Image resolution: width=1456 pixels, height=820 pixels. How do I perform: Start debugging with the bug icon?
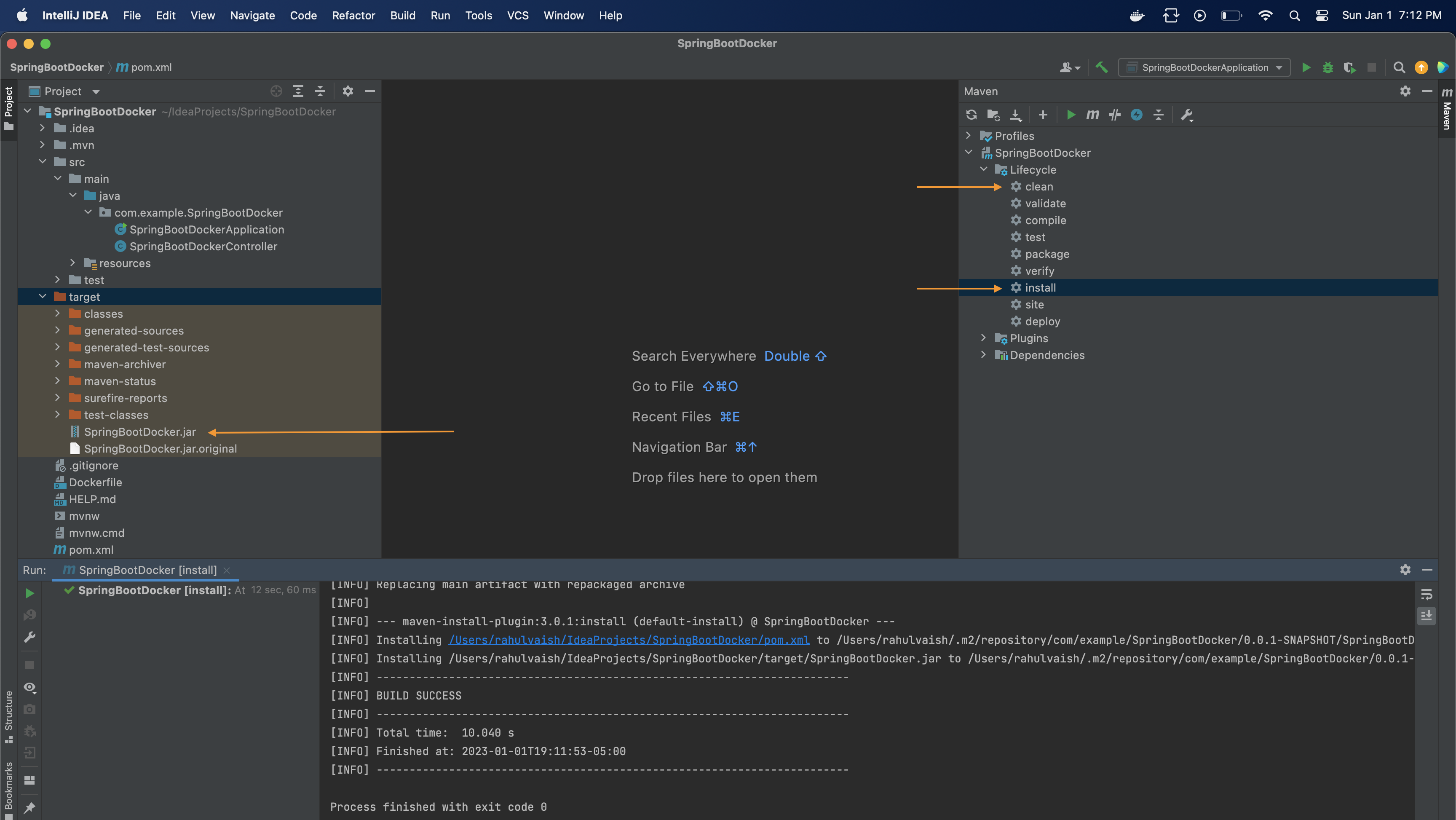tap(1328, 67)
